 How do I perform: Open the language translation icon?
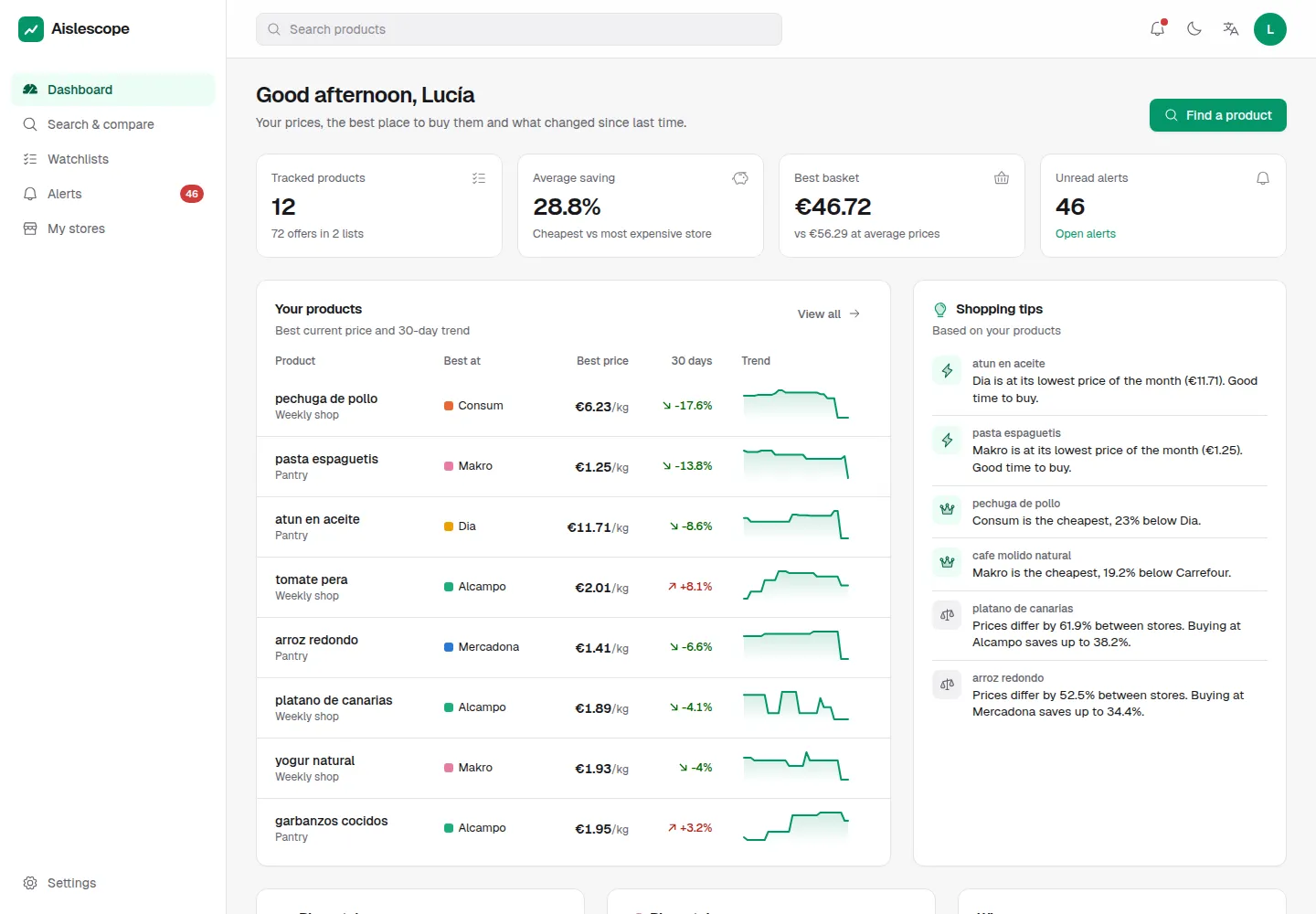coord(1231,29)
